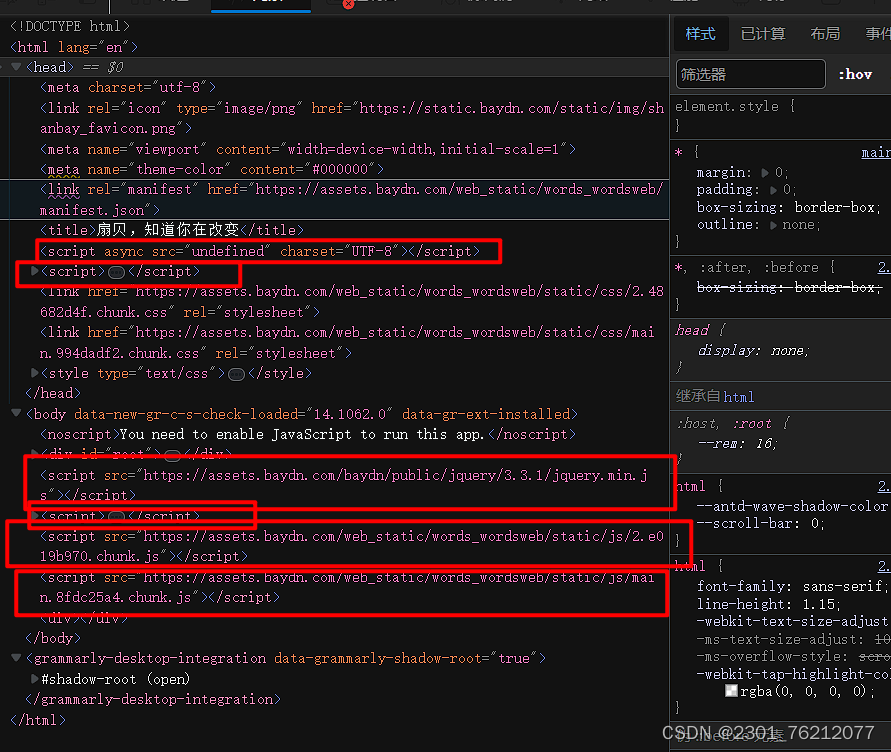
Task: Click the display: none declaration
Action: click(753, 351)
